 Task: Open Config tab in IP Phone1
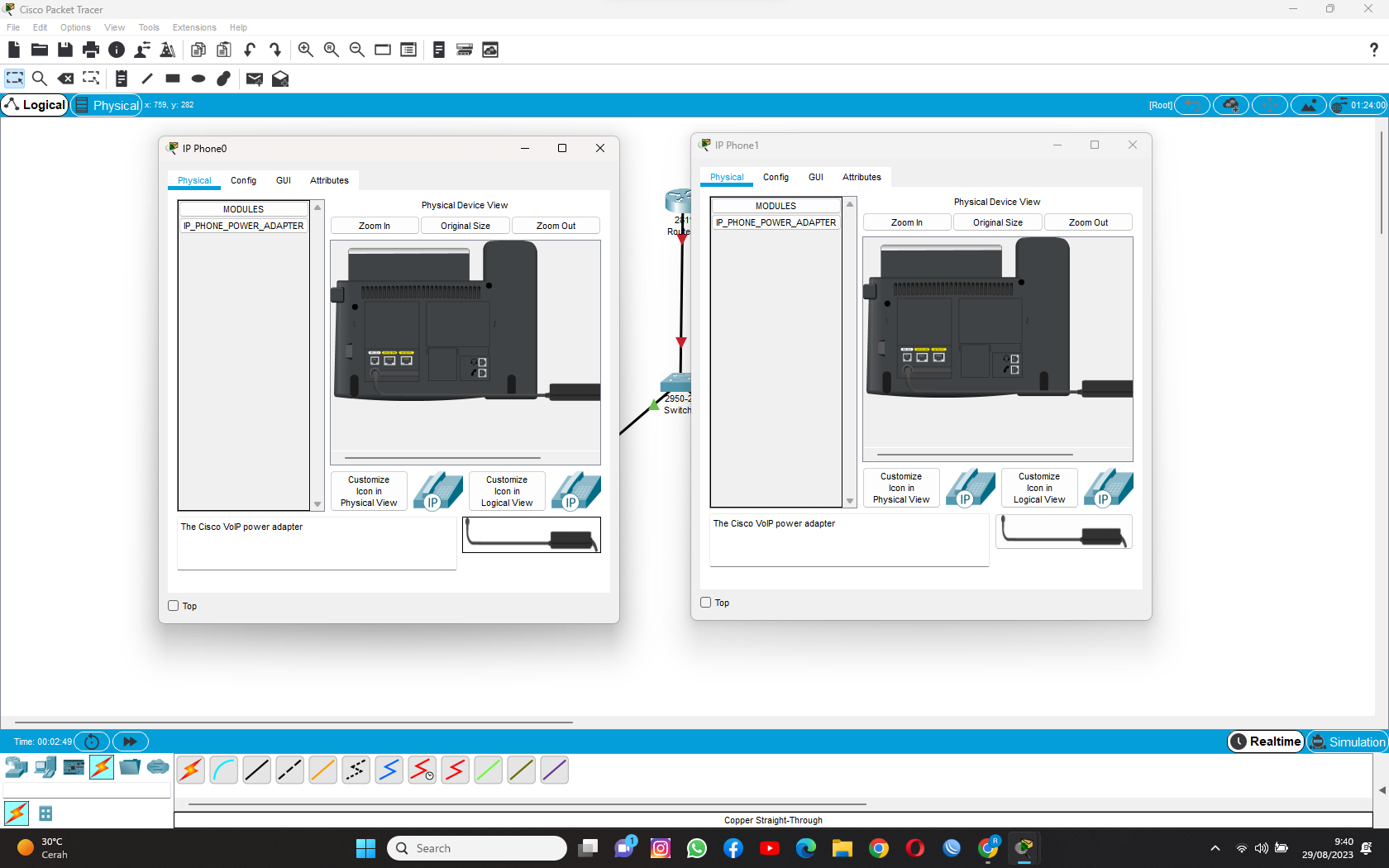(x=776, y=177)
